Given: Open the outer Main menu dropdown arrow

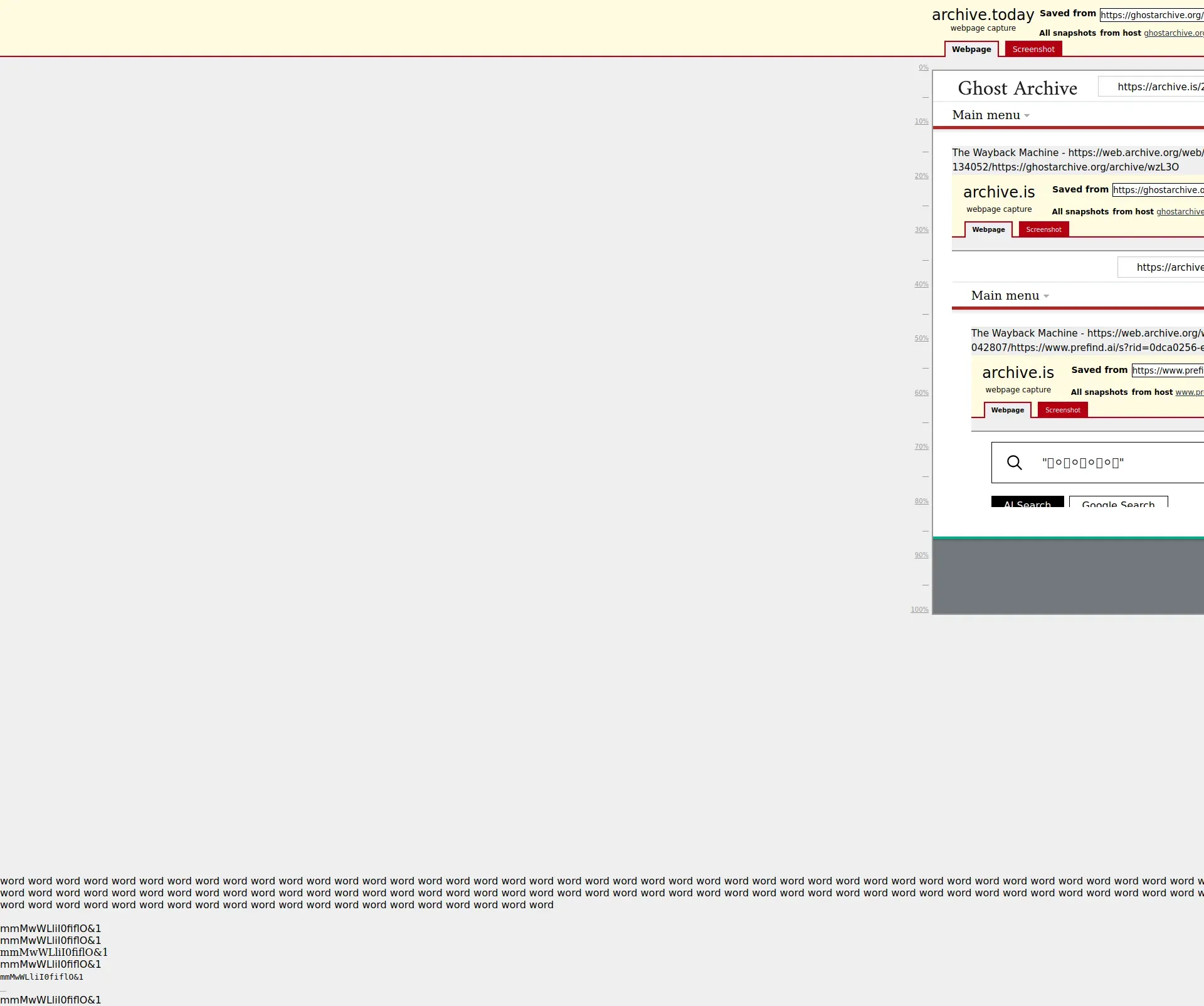Looking at the screenshot, I should 1027,115.
